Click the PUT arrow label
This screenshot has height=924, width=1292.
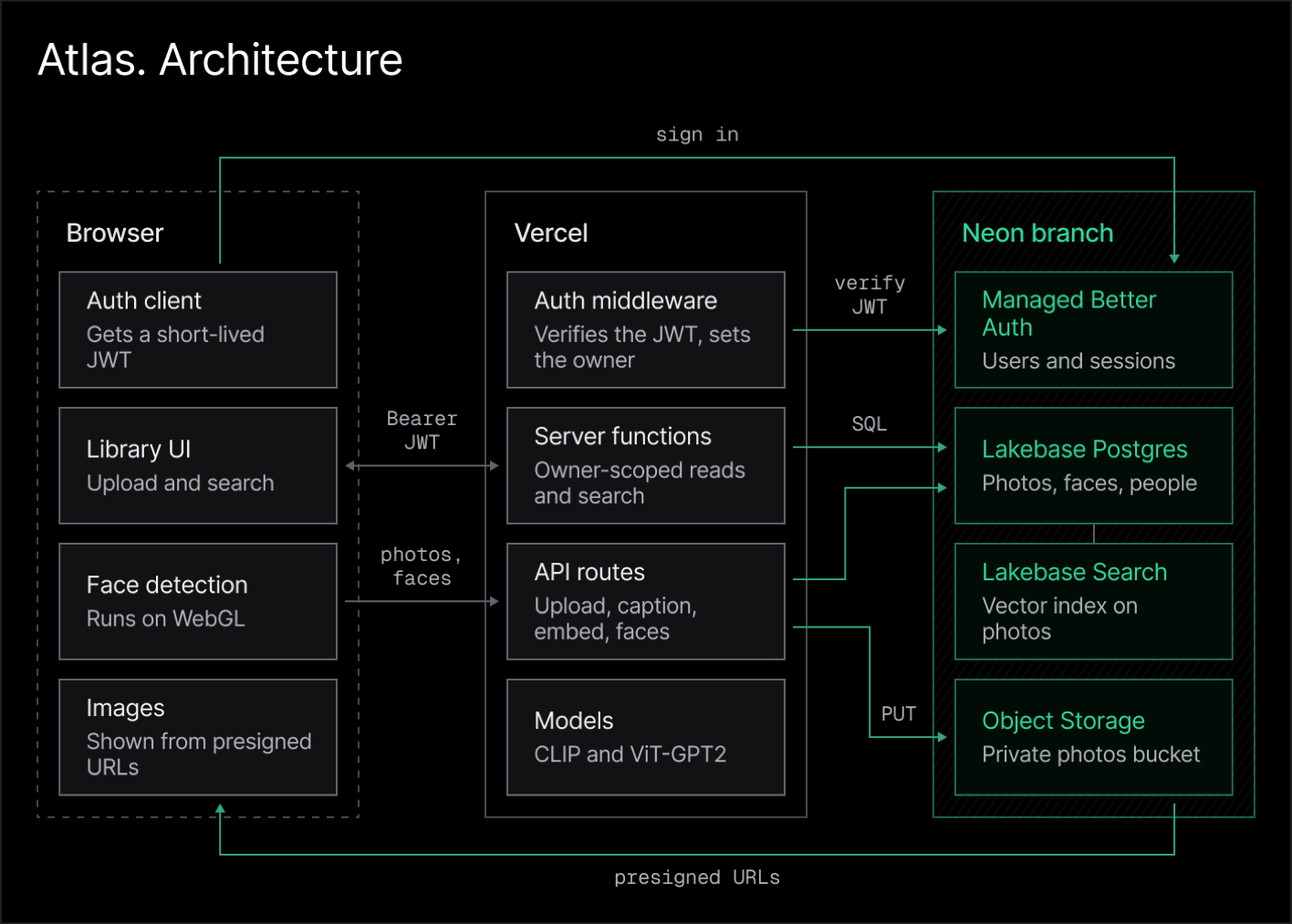point(899,714)
